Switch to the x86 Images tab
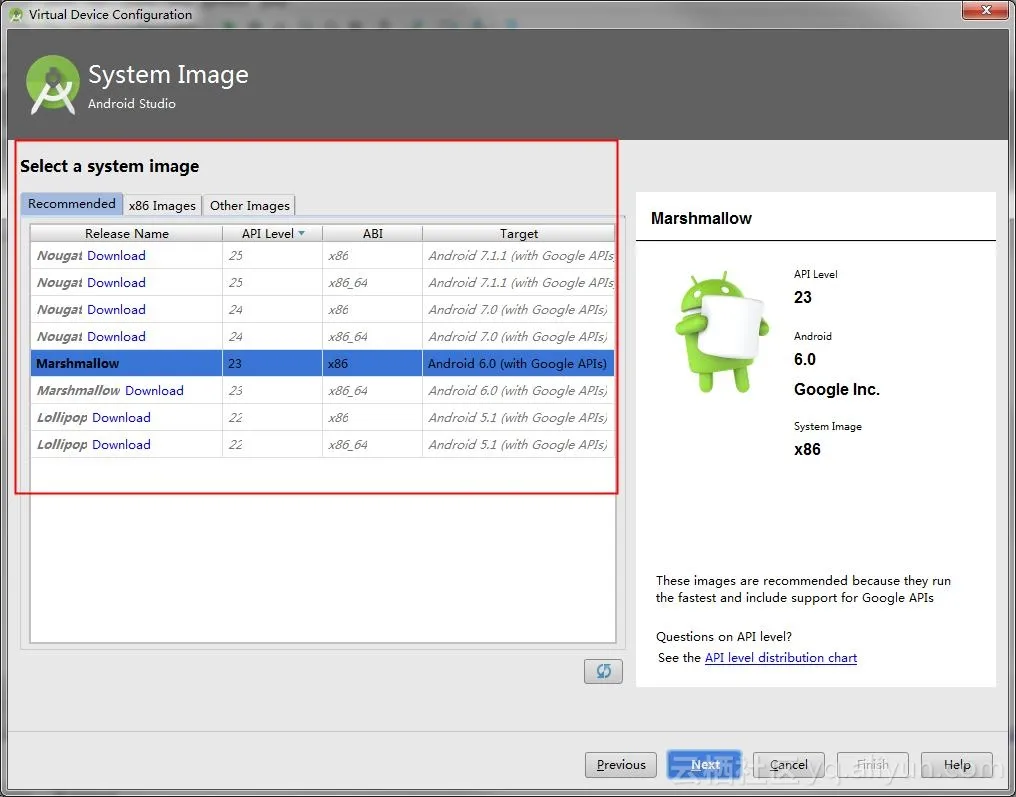1016x797 pixels. 162,205
